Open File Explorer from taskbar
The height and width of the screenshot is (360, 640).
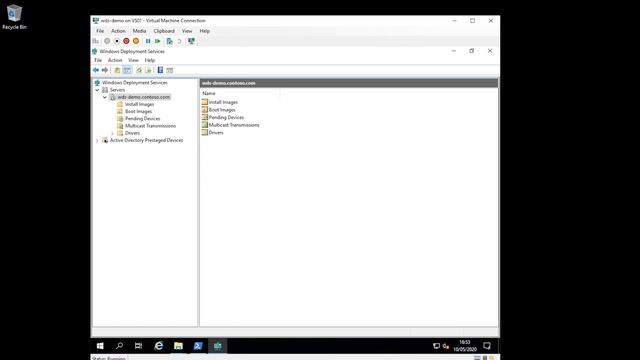(x=178, y=346)
